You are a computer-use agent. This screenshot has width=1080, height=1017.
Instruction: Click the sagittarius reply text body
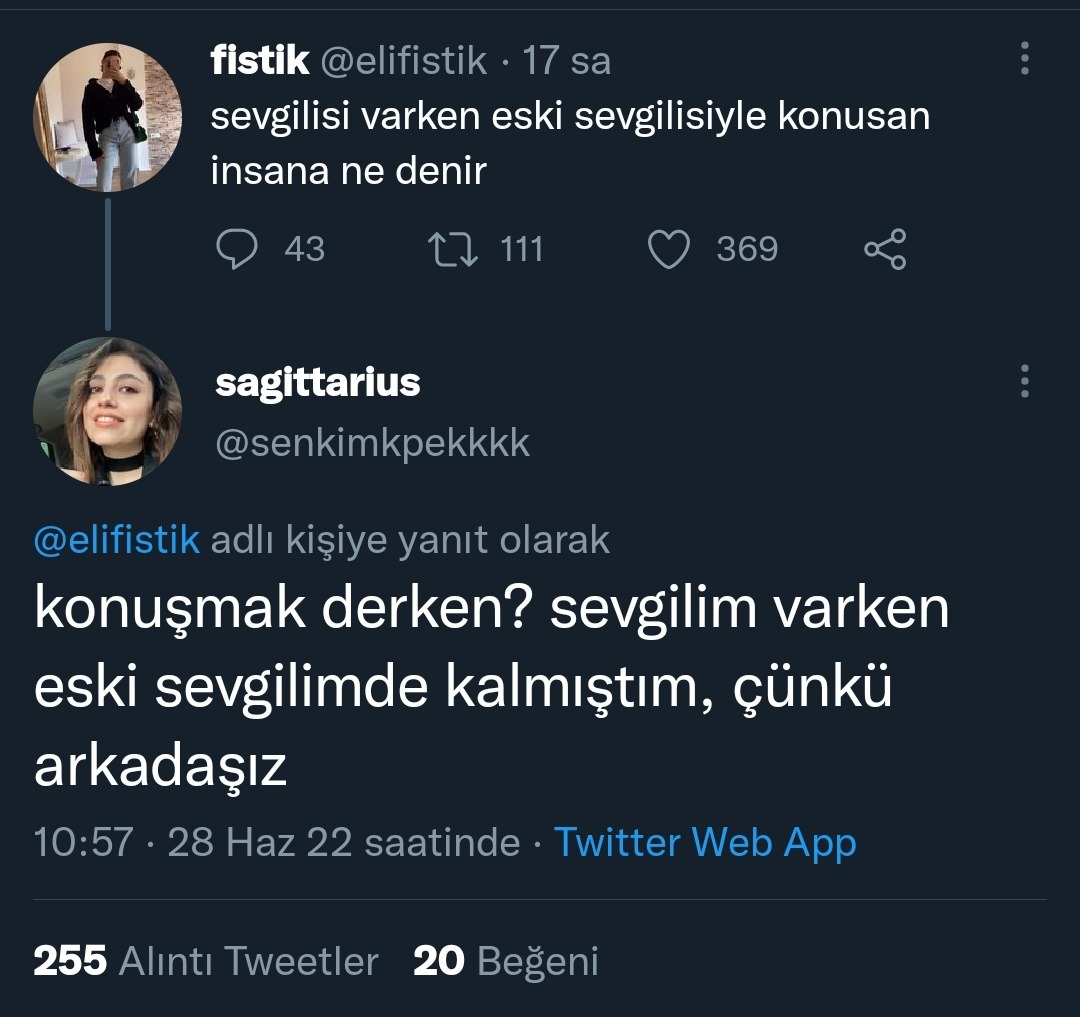(x=490, y=688)
